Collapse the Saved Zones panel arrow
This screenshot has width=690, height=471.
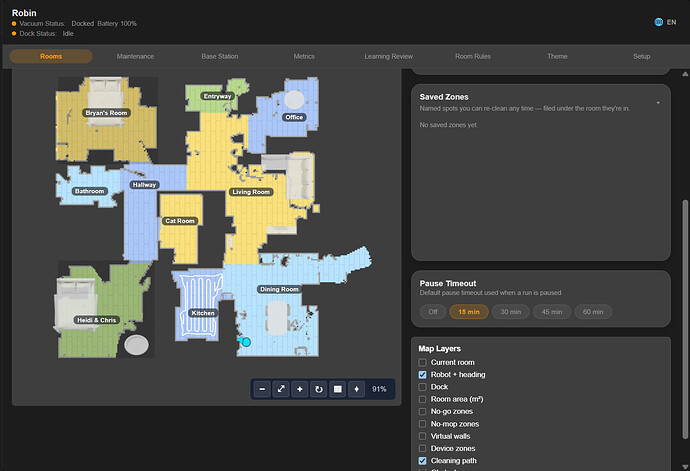[658, 103]
